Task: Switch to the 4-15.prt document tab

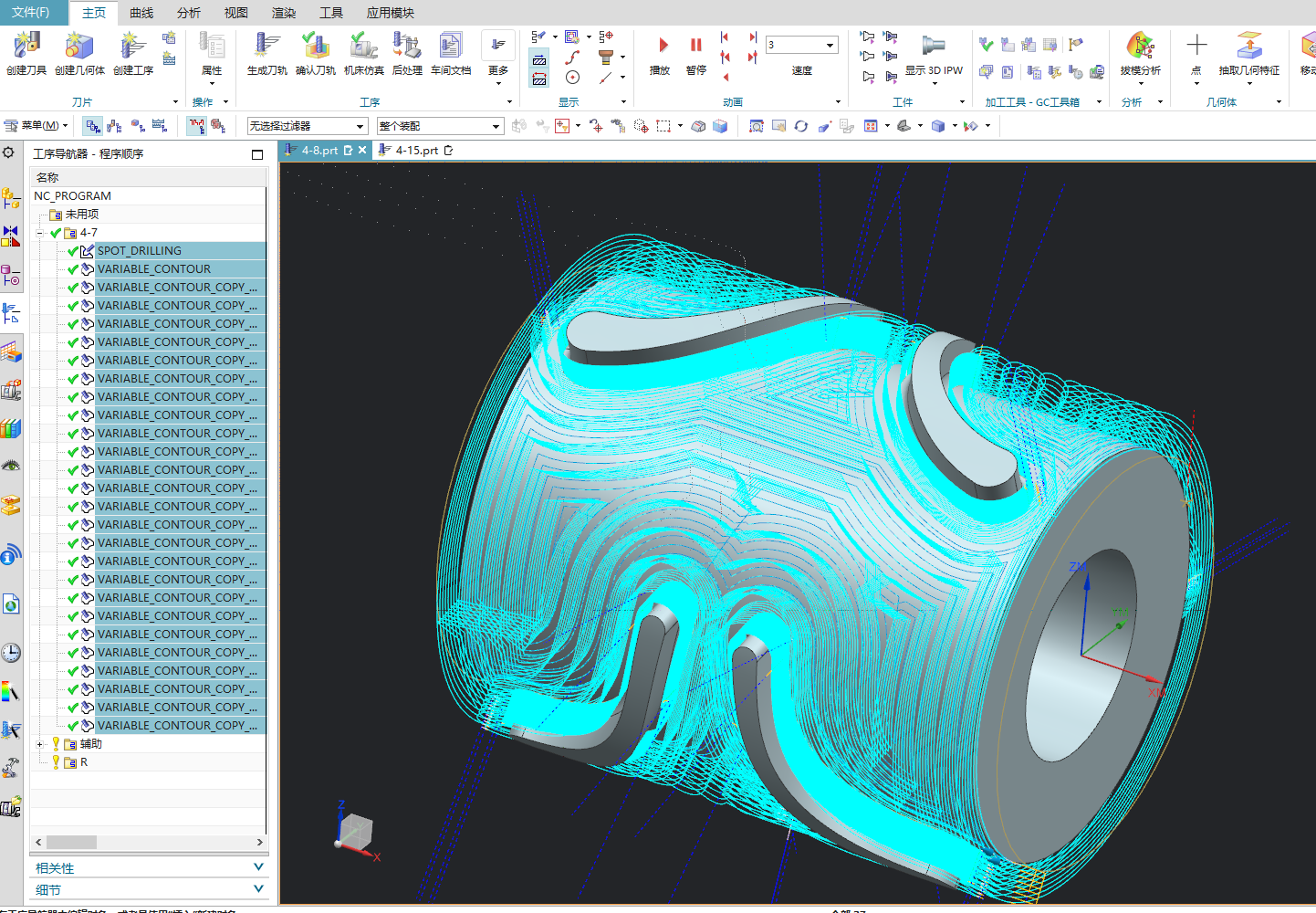Action: pos(416,151)
